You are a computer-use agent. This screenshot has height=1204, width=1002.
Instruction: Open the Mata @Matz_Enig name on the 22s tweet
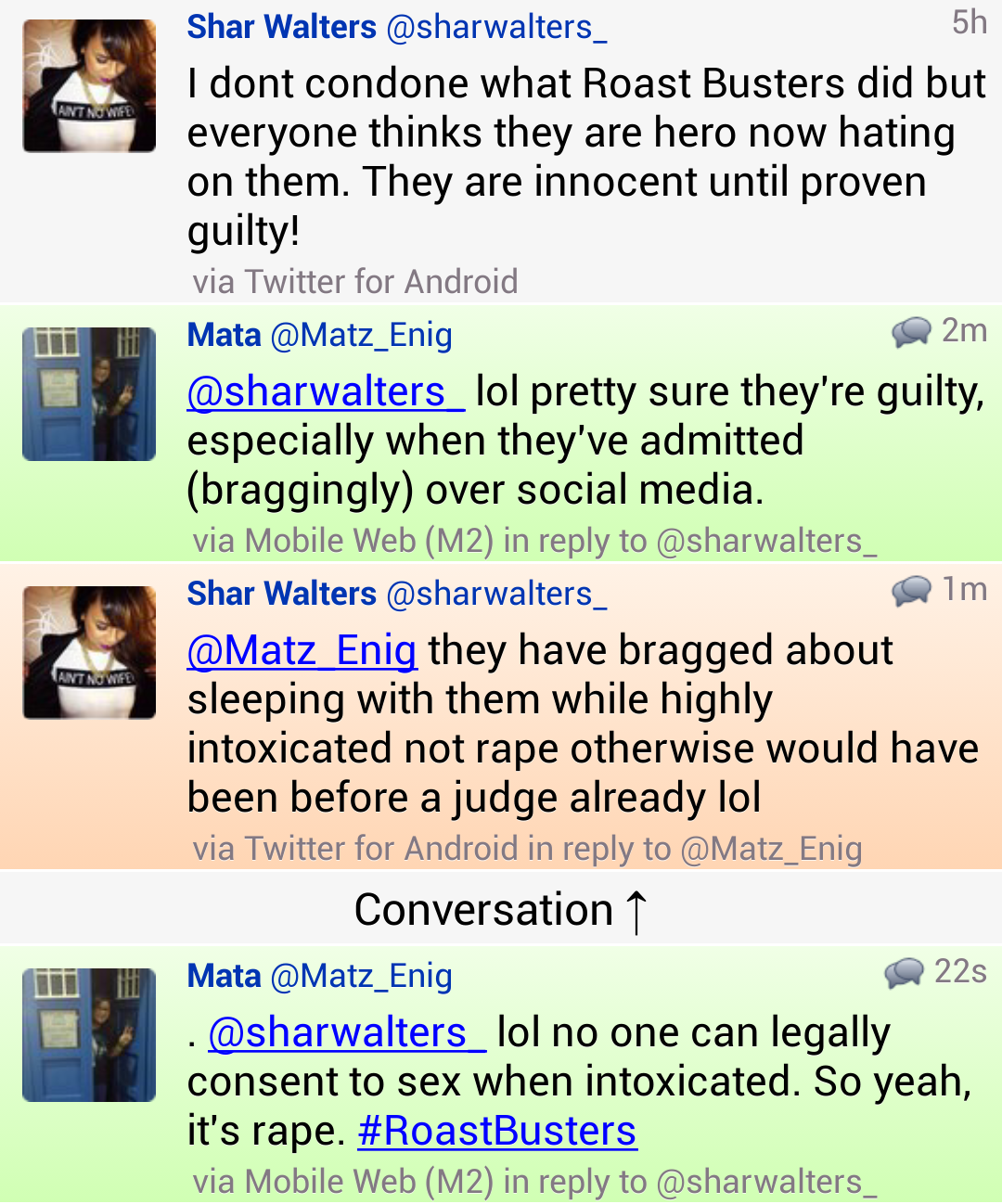320,976
